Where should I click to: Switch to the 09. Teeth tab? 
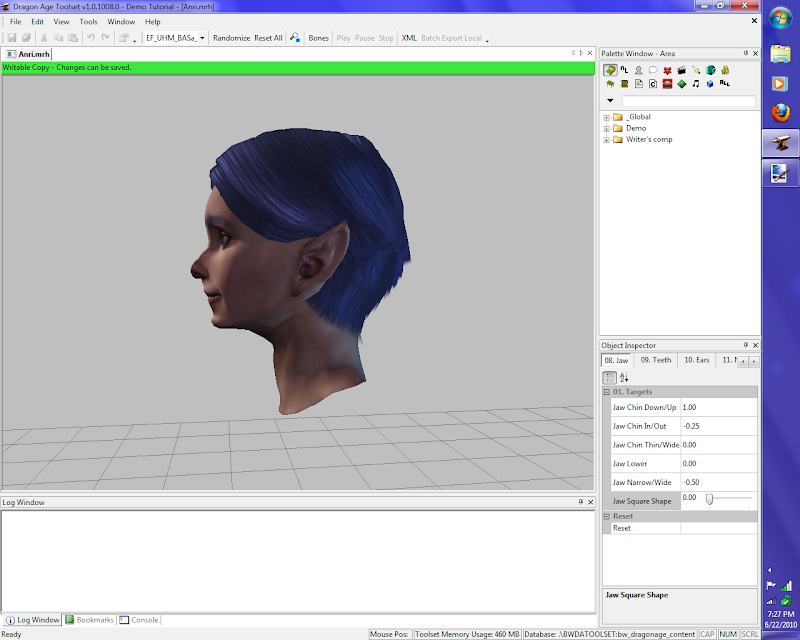coord(655,359)
